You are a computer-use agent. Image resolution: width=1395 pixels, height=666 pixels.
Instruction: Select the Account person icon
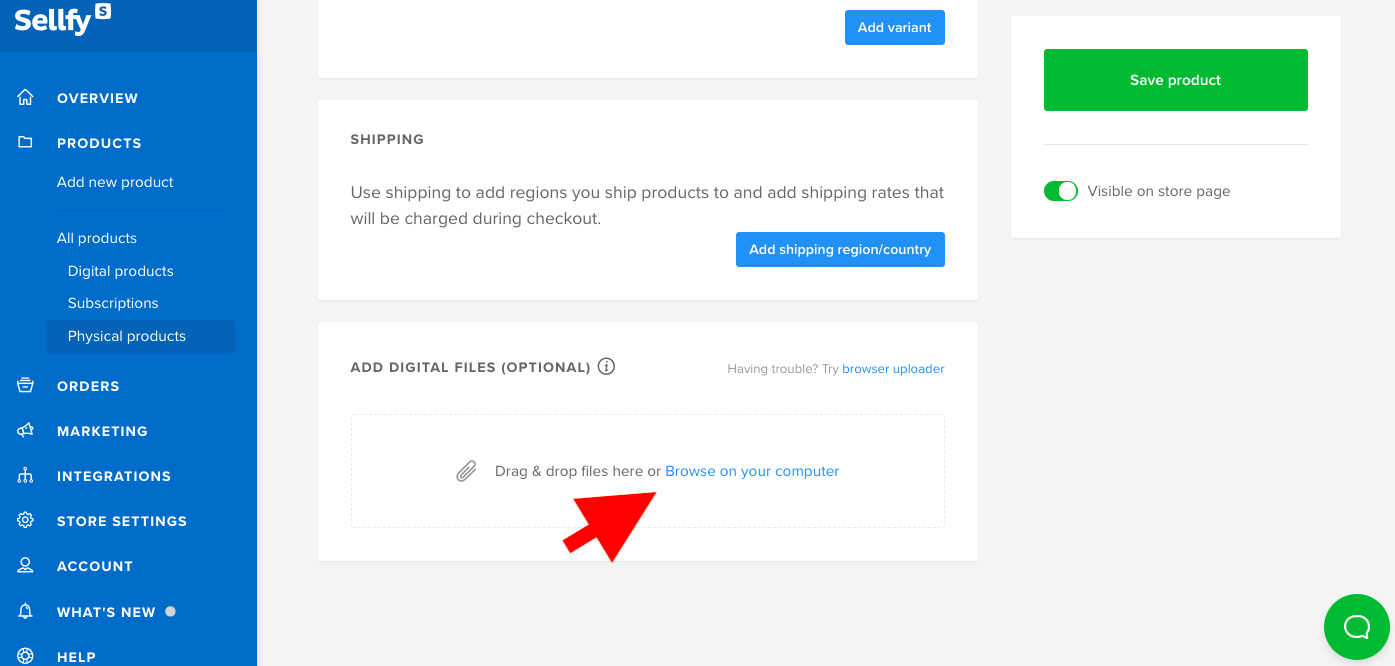tap(24, 565)
